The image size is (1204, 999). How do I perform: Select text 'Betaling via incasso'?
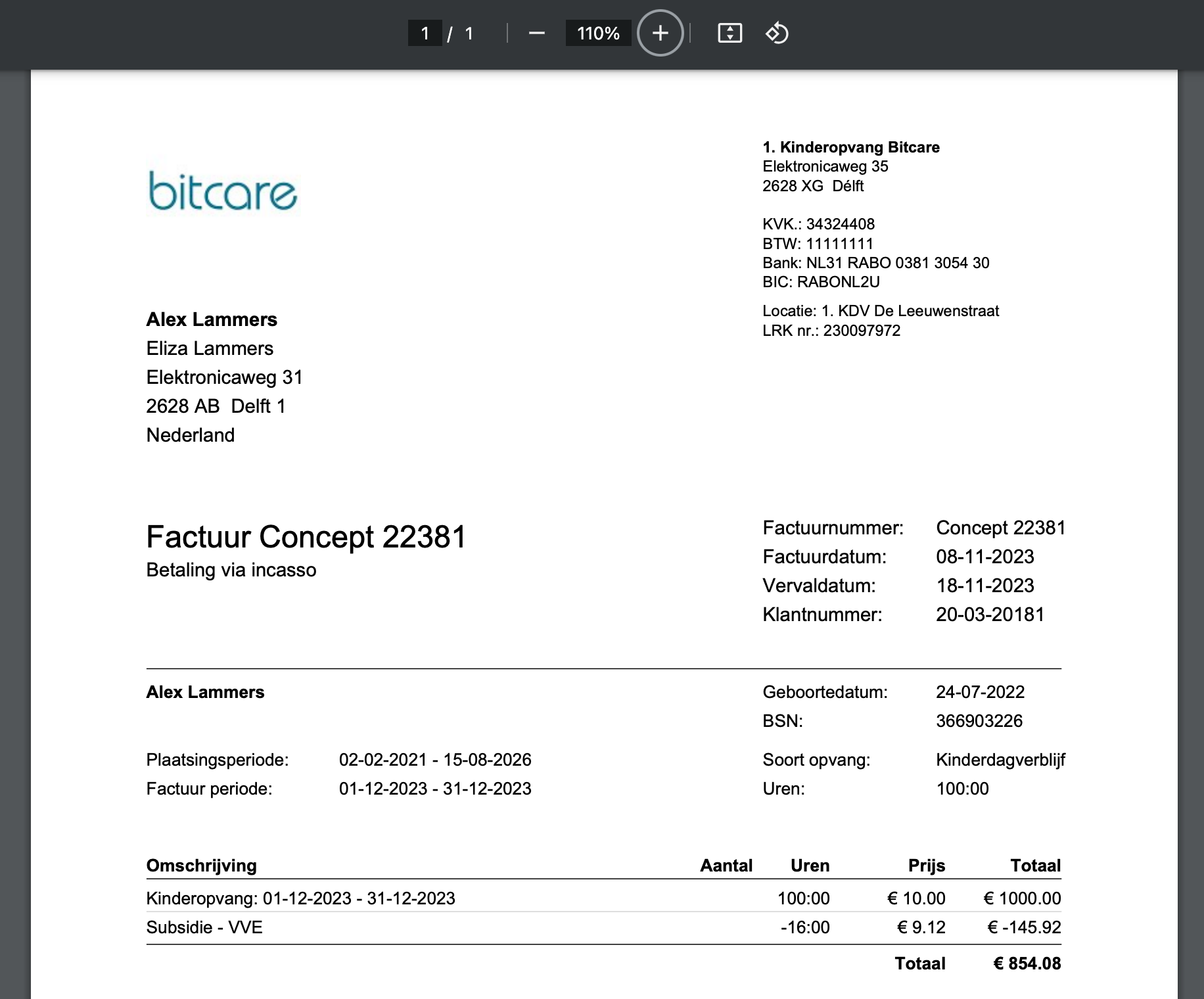231,570
